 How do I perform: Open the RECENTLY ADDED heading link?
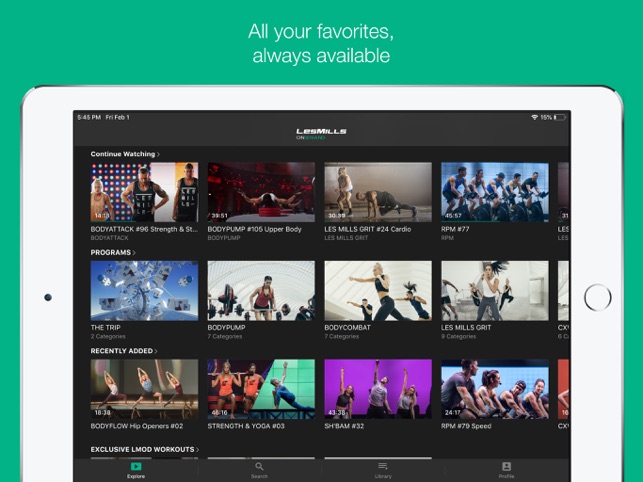coord(122,351)
